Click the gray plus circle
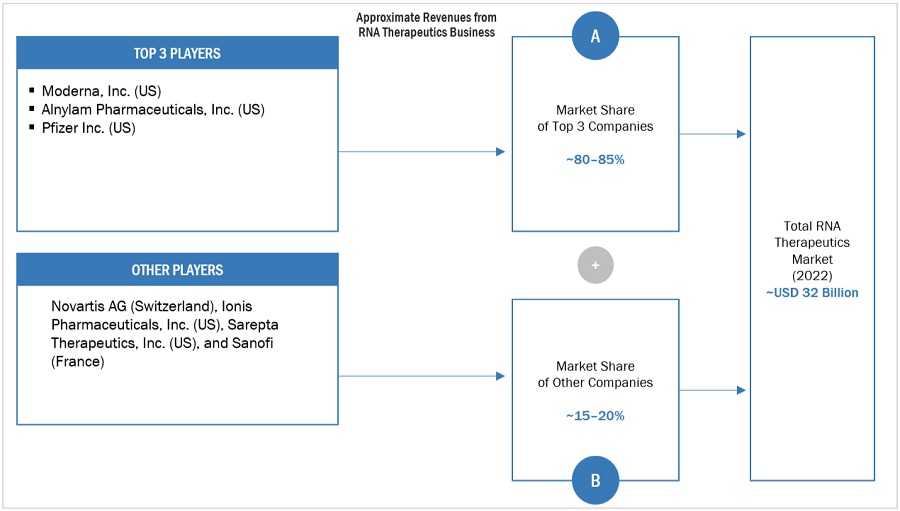Screen dimensions: 900x511 pos(595,265)
